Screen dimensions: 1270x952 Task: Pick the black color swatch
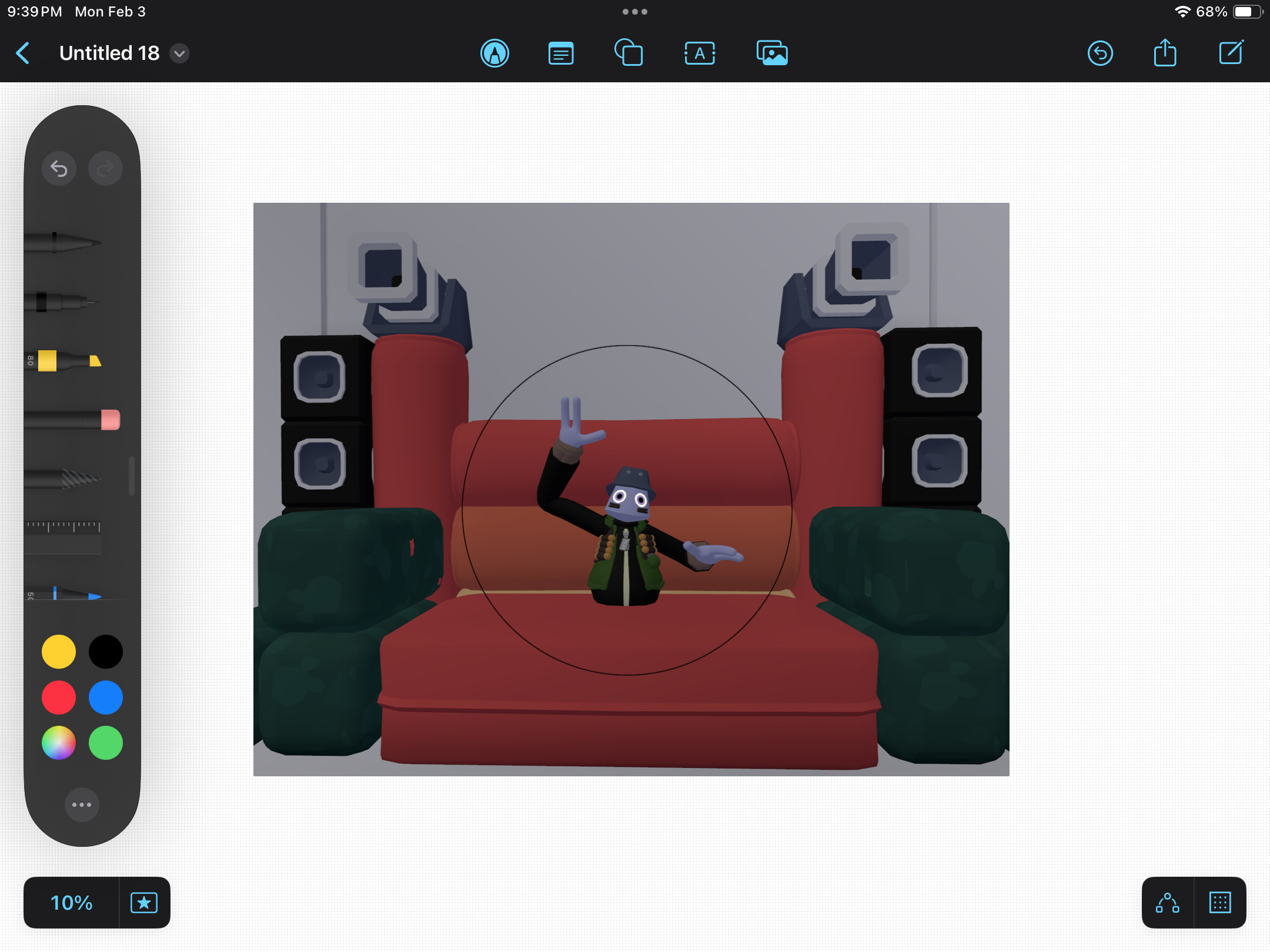(x=106, y=652)
